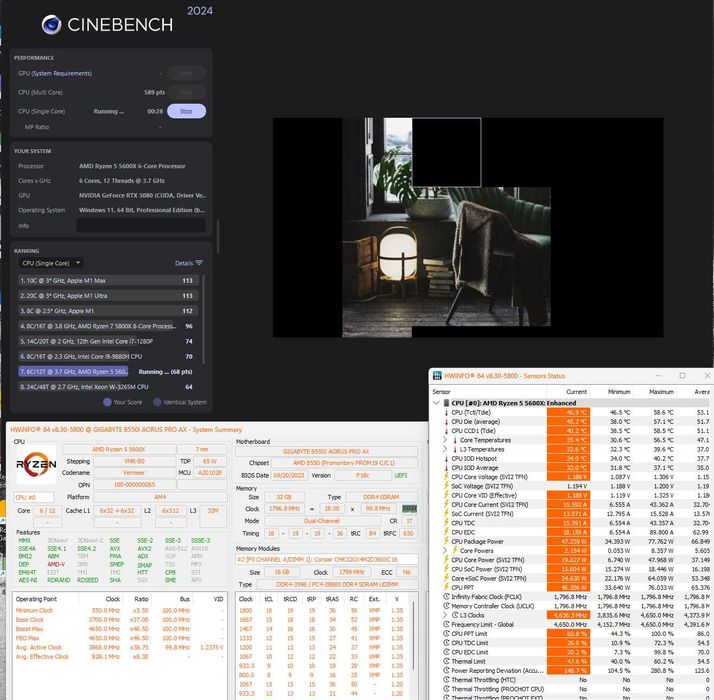Click the thermometer icon beside CPU CCD1 (Tdie)

tap(446, 431)
